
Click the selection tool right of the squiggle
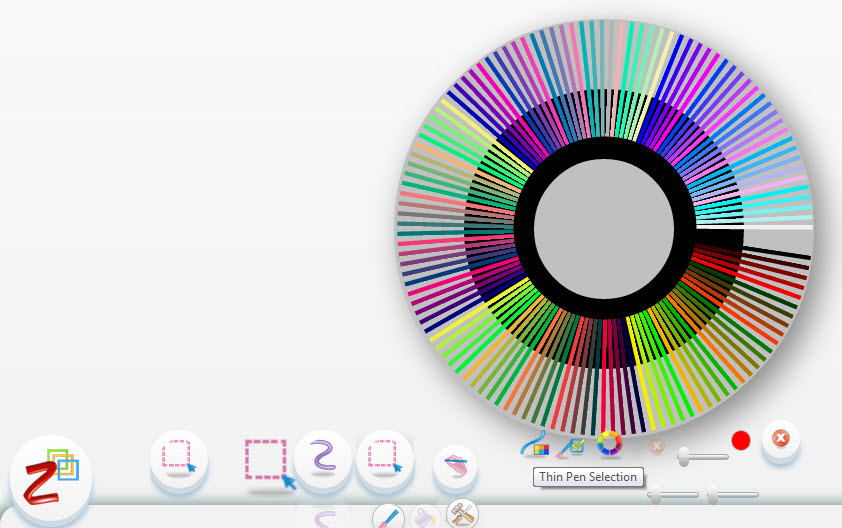click(x=385, y=458)
